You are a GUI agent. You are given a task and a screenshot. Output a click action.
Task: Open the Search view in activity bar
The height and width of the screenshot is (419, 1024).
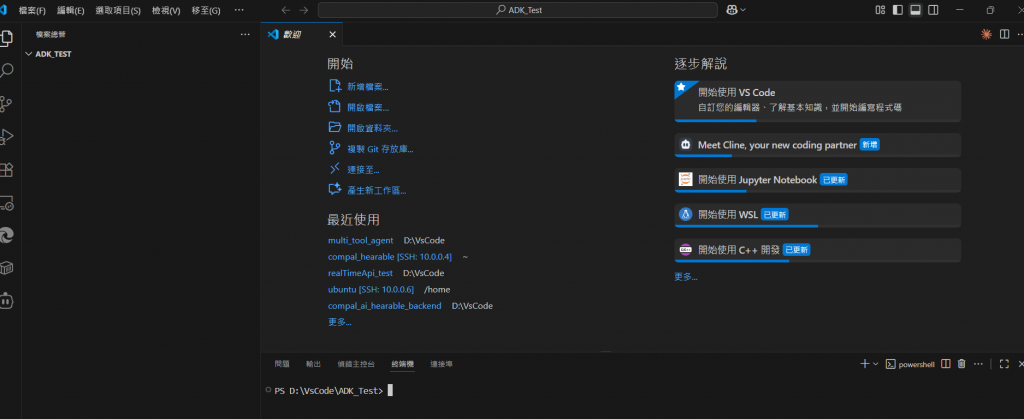pos(6,70)
